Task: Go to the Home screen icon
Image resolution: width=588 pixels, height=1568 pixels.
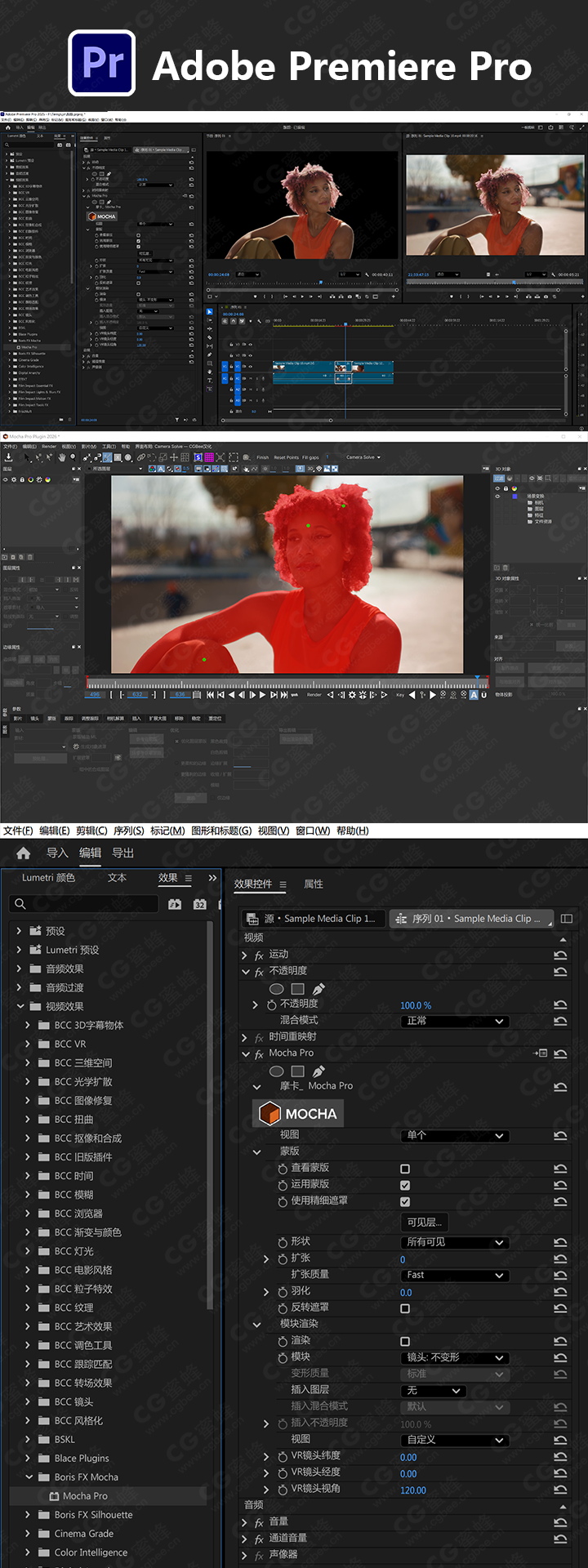Action: (x=23, y=853)
